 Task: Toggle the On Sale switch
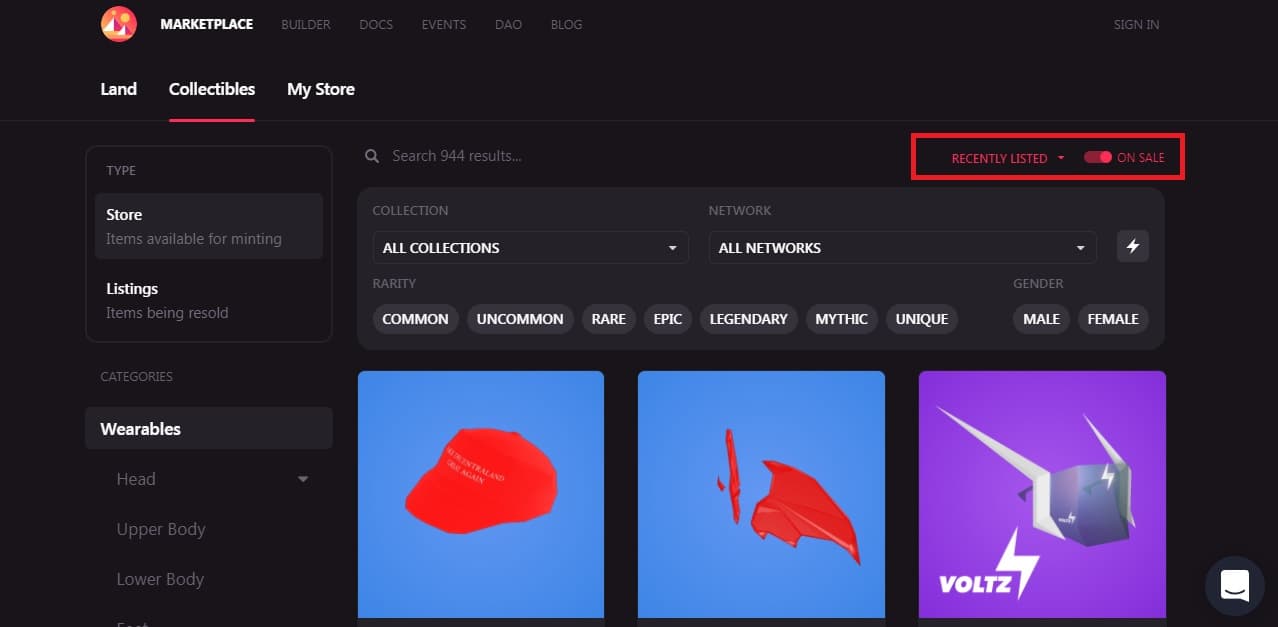(x=1098, y=158)
